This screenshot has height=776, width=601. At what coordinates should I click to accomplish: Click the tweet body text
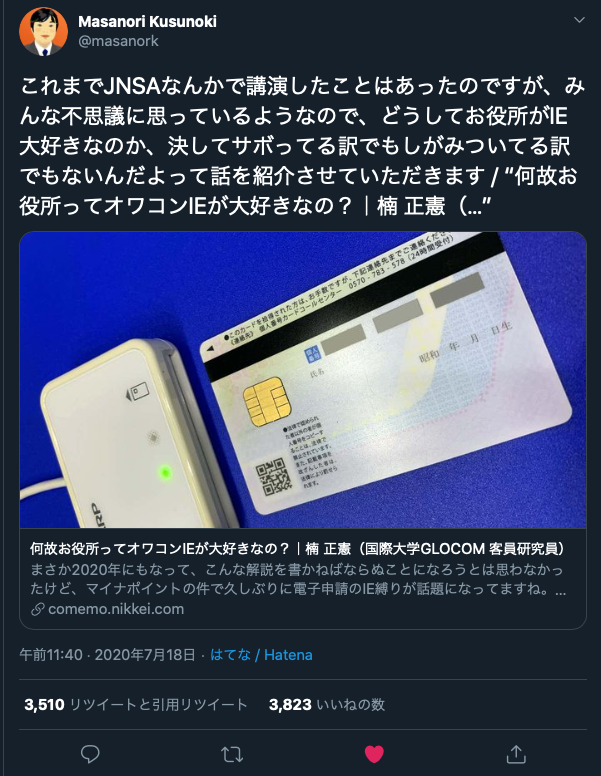pos(302,146)
